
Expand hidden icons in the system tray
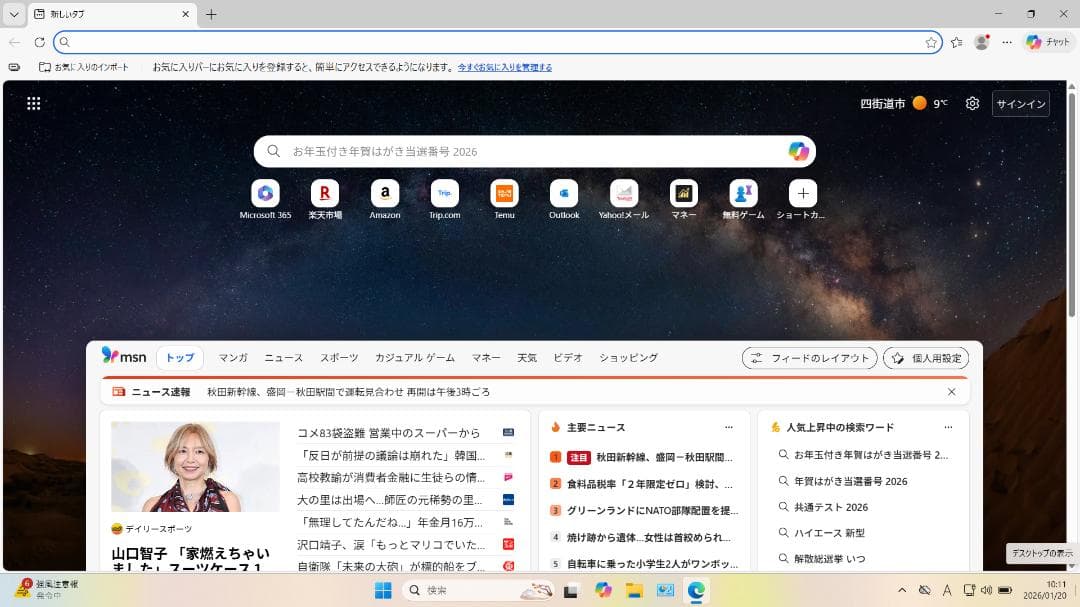click(901, 590)
